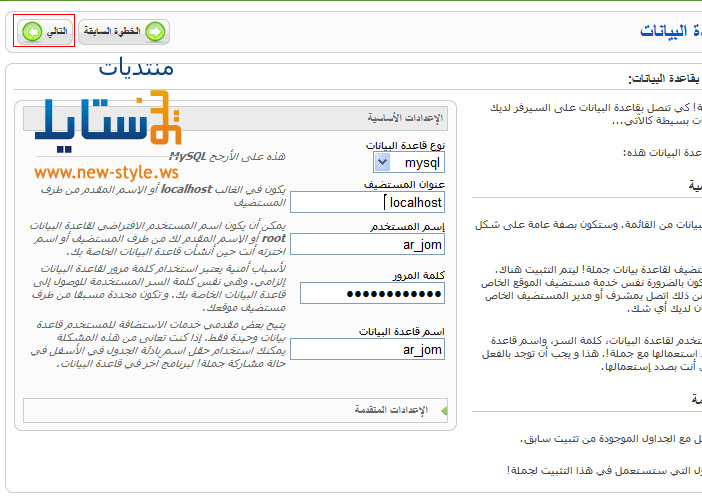Click the host address field containing localhost

[367, 202]
